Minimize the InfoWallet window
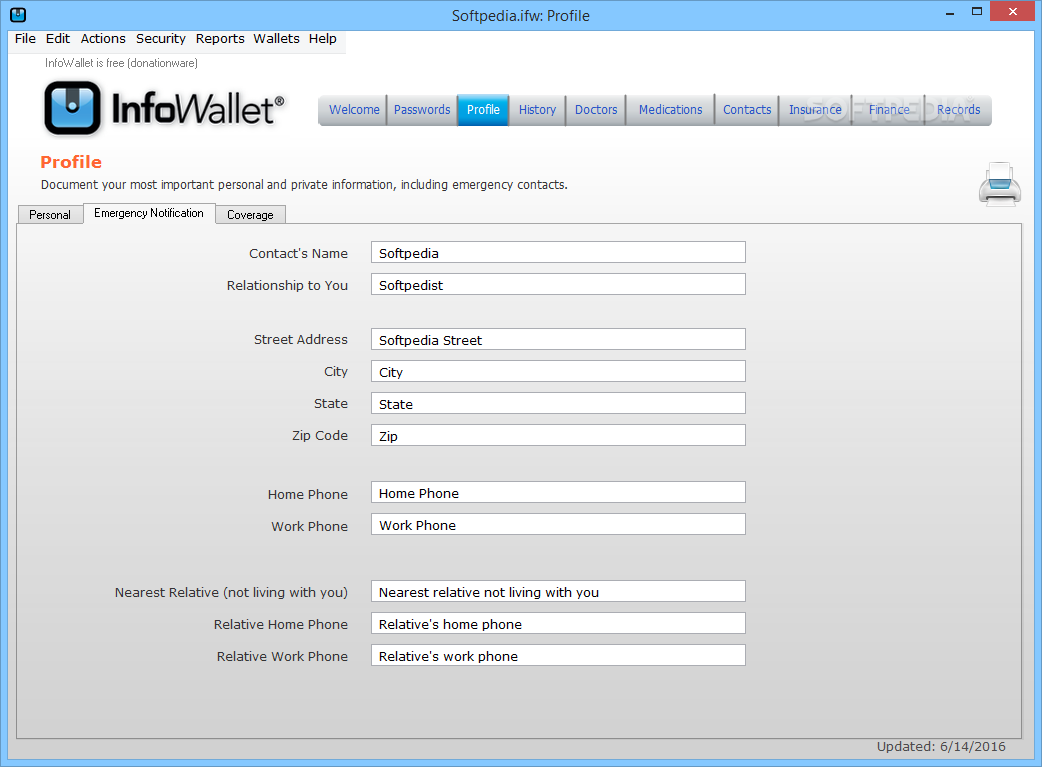Image resolution: width=1042 pixels, height=767 pixels. [x=950, y=12]
